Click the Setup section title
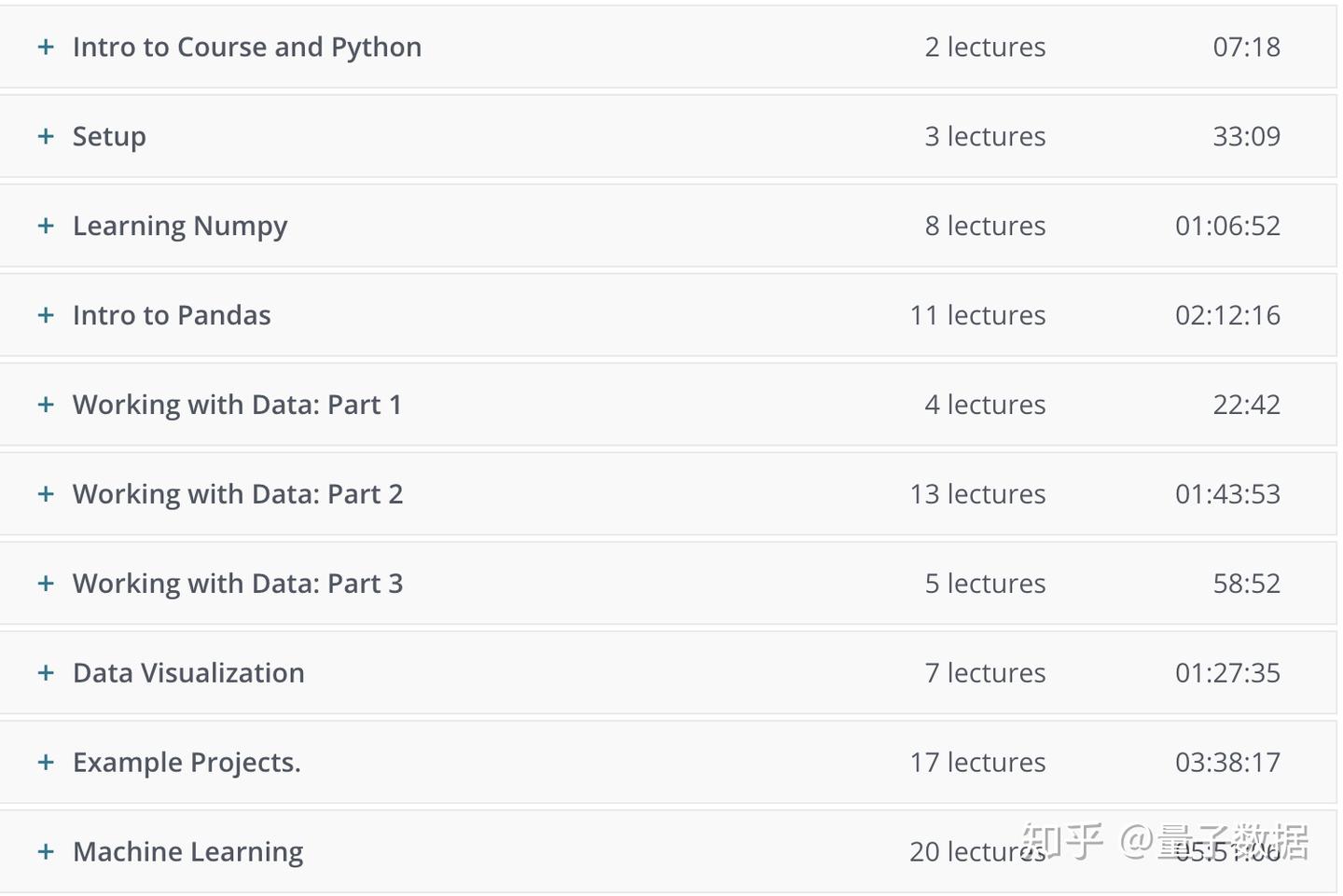This screenshot has height=896, width=1343. [x=109, y=137]
